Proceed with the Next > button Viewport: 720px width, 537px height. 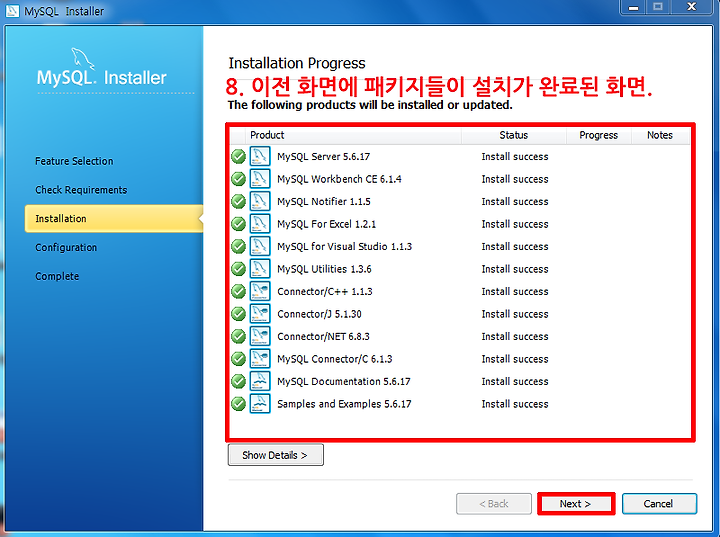tap(576, 504)
